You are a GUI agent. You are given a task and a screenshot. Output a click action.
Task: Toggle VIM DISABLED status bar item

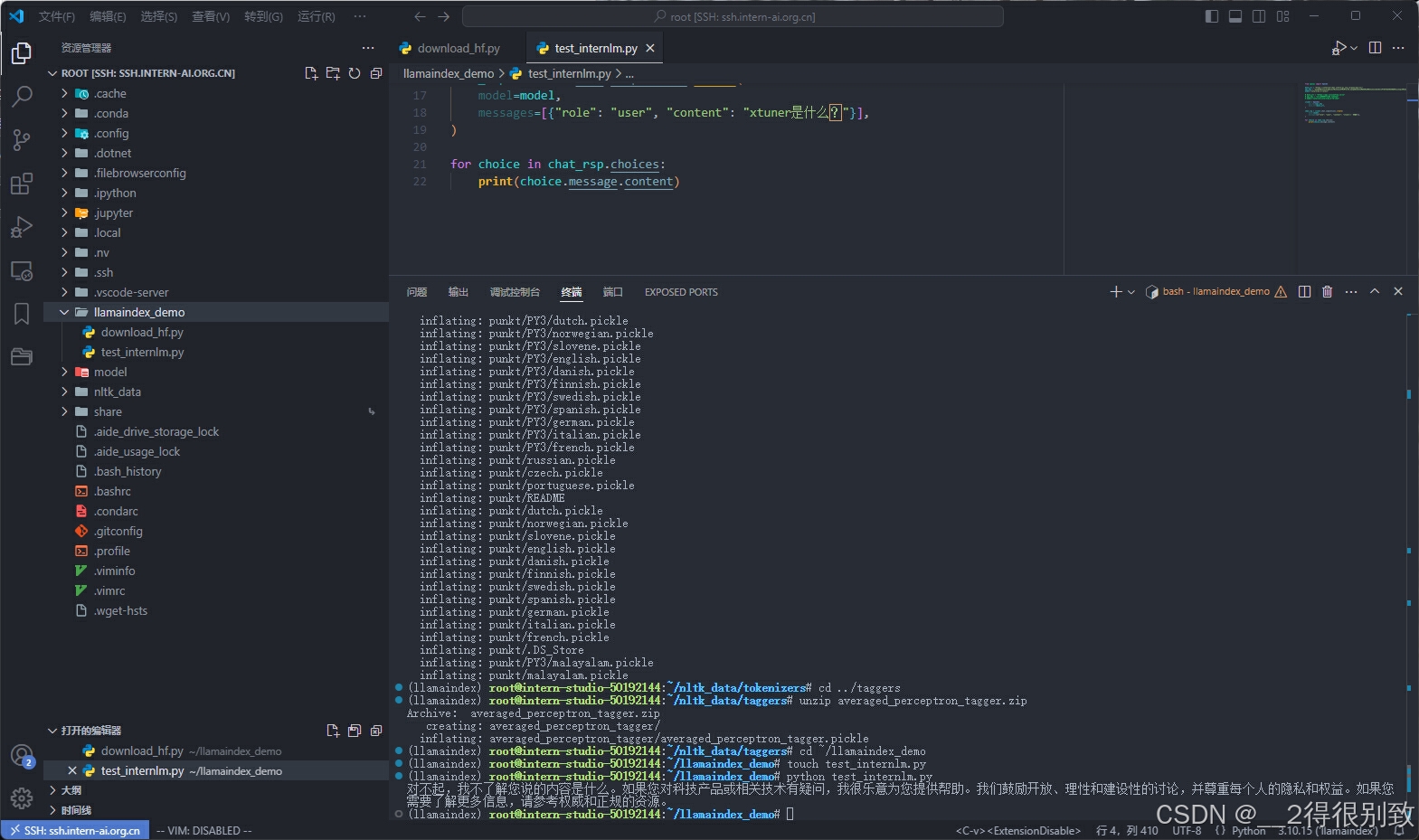(204, 831)
